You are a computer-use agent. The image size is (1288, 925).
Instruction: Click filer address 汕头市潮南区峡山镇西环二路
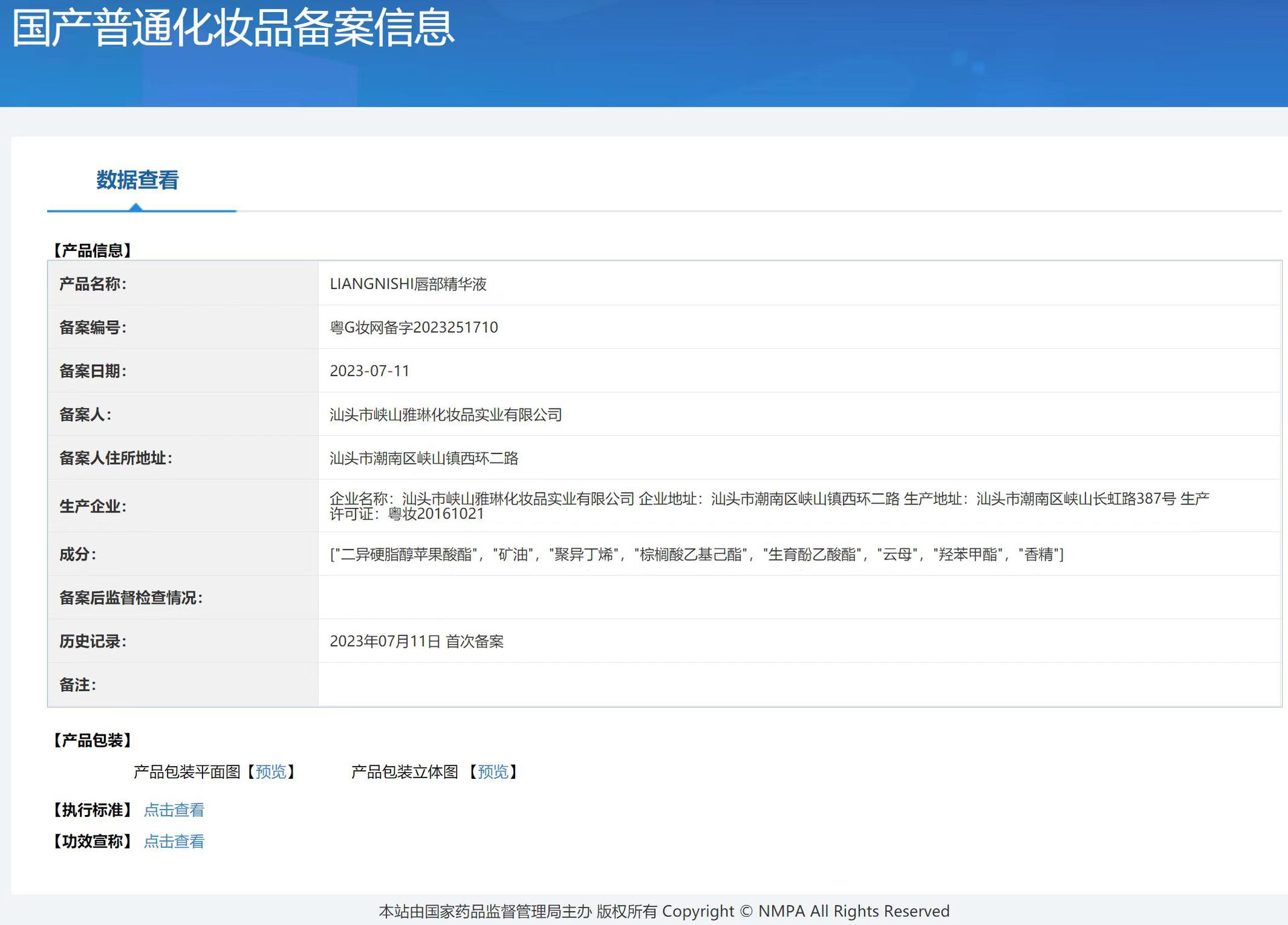(x=423, y=459)
